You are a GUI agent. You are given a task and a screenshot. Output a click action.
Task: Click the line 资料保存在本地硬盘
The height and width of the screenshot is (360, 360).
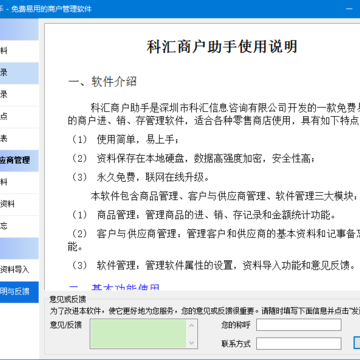pos(192,159)
